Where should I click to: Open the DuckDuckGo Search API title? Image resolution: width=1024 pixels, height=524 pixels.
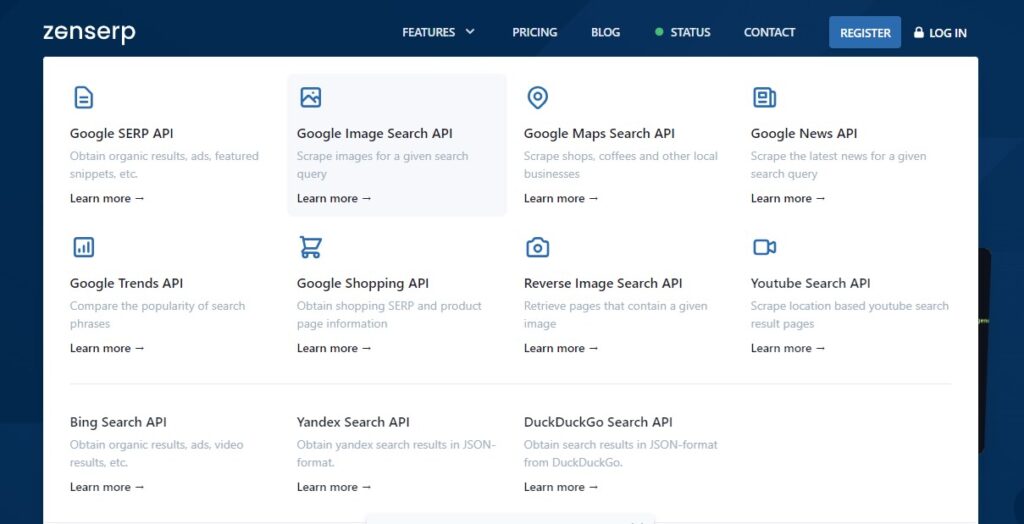(x=598, y=422)
